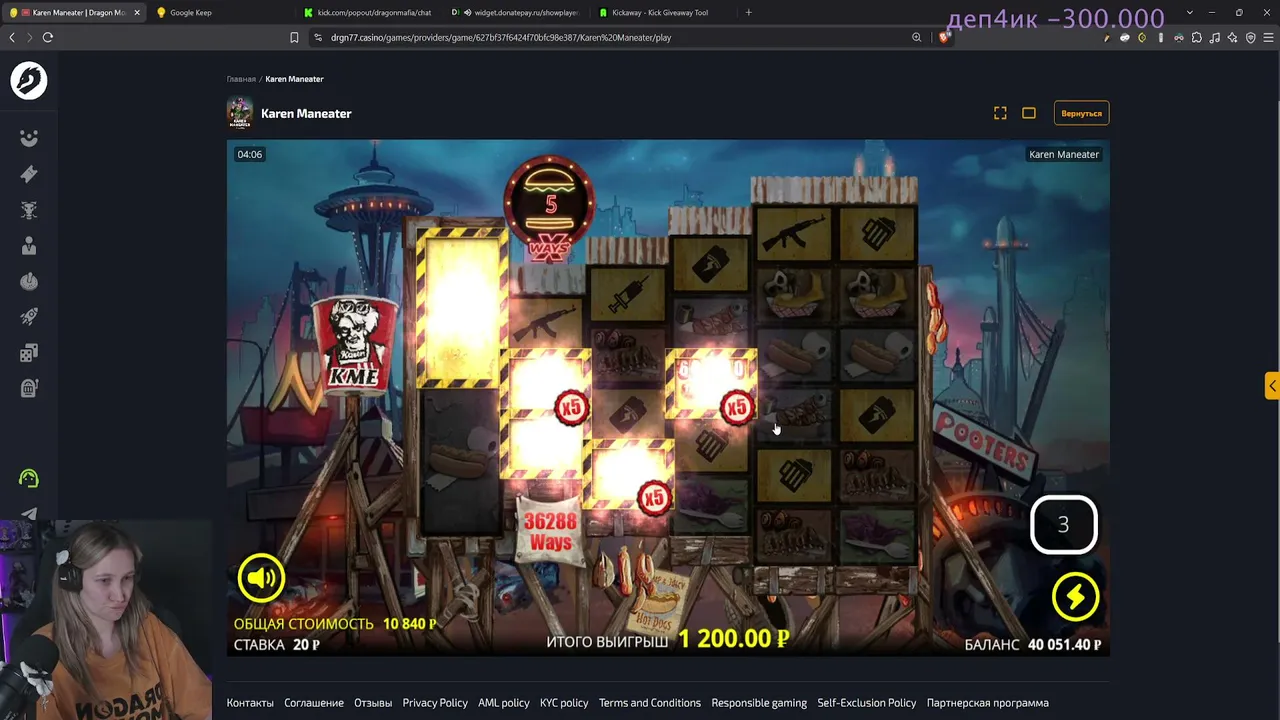Open the browser hamburger menu

coord(1268,38)
